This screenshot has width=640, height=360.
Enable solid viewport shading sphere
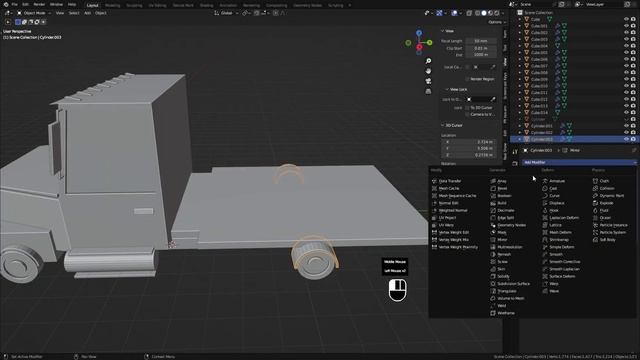(x=484, y=13)
